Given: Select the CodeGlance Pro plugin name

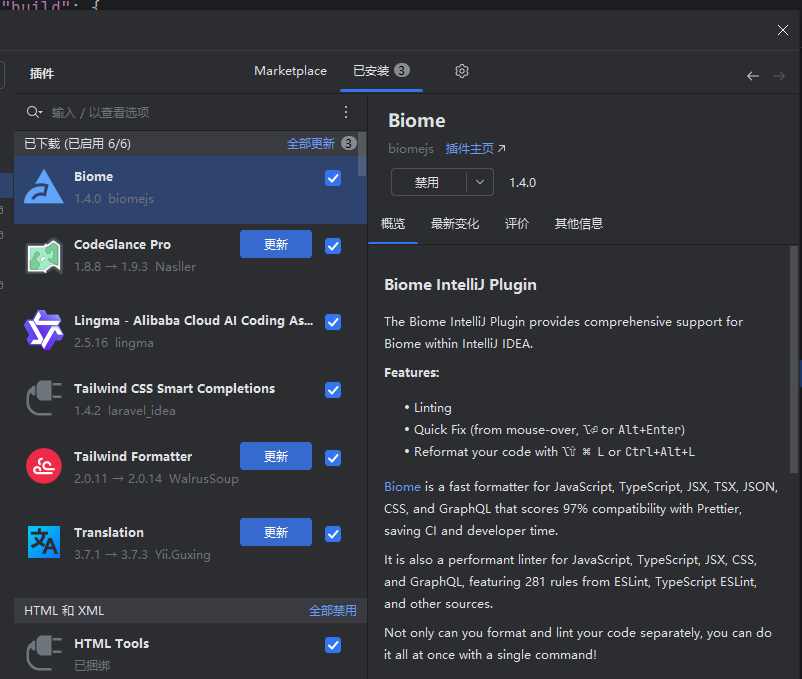Looking at the screenshot, I should point(122,244).
